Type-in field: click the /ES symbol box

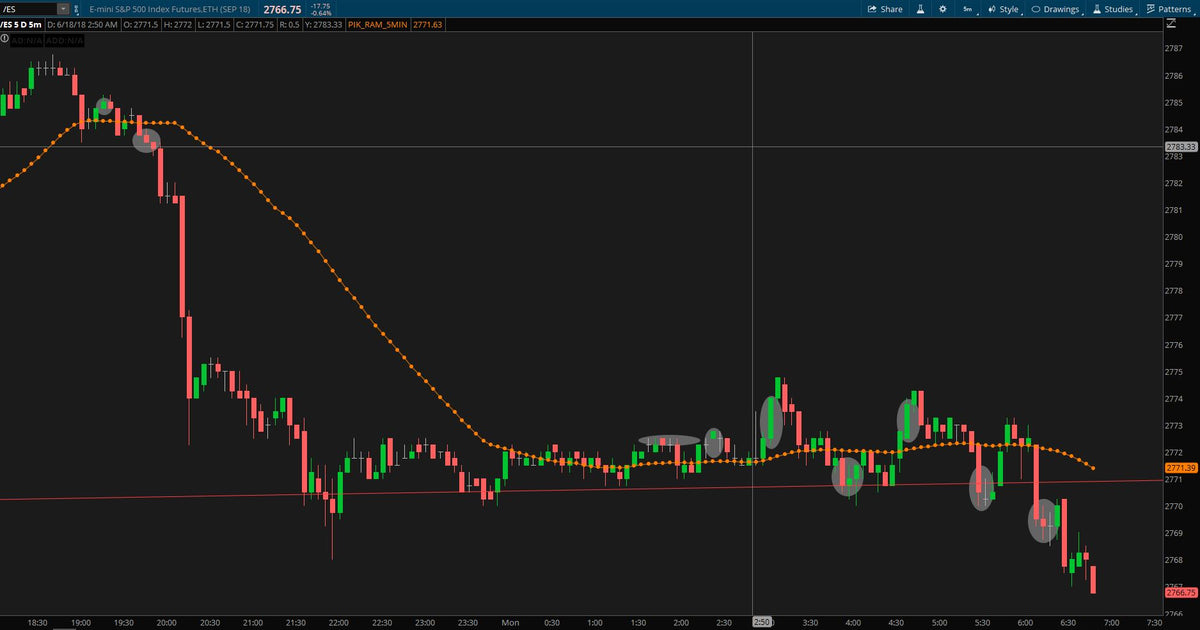pos(29,9)
